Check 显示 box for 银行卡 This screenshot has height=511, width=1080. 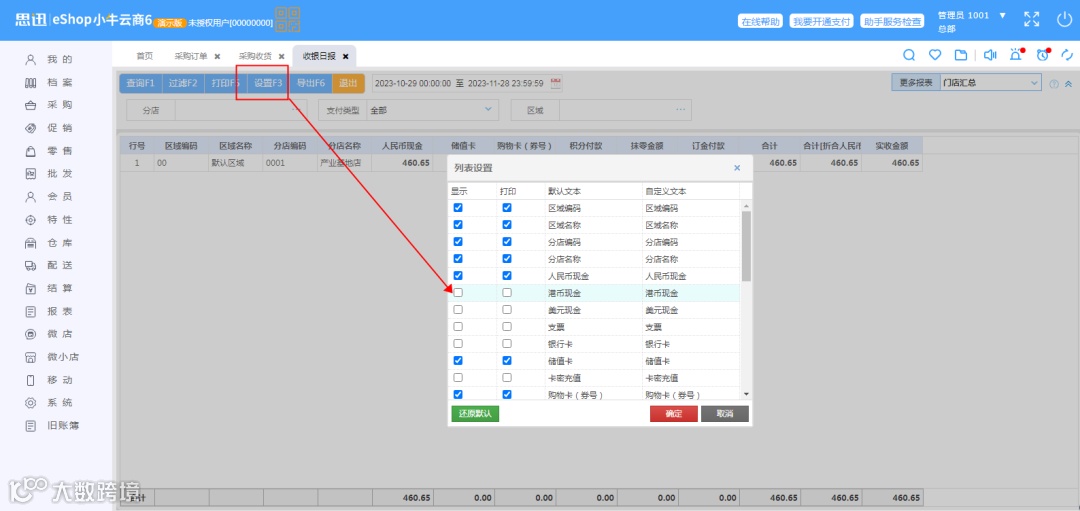(x=458, y=344)
